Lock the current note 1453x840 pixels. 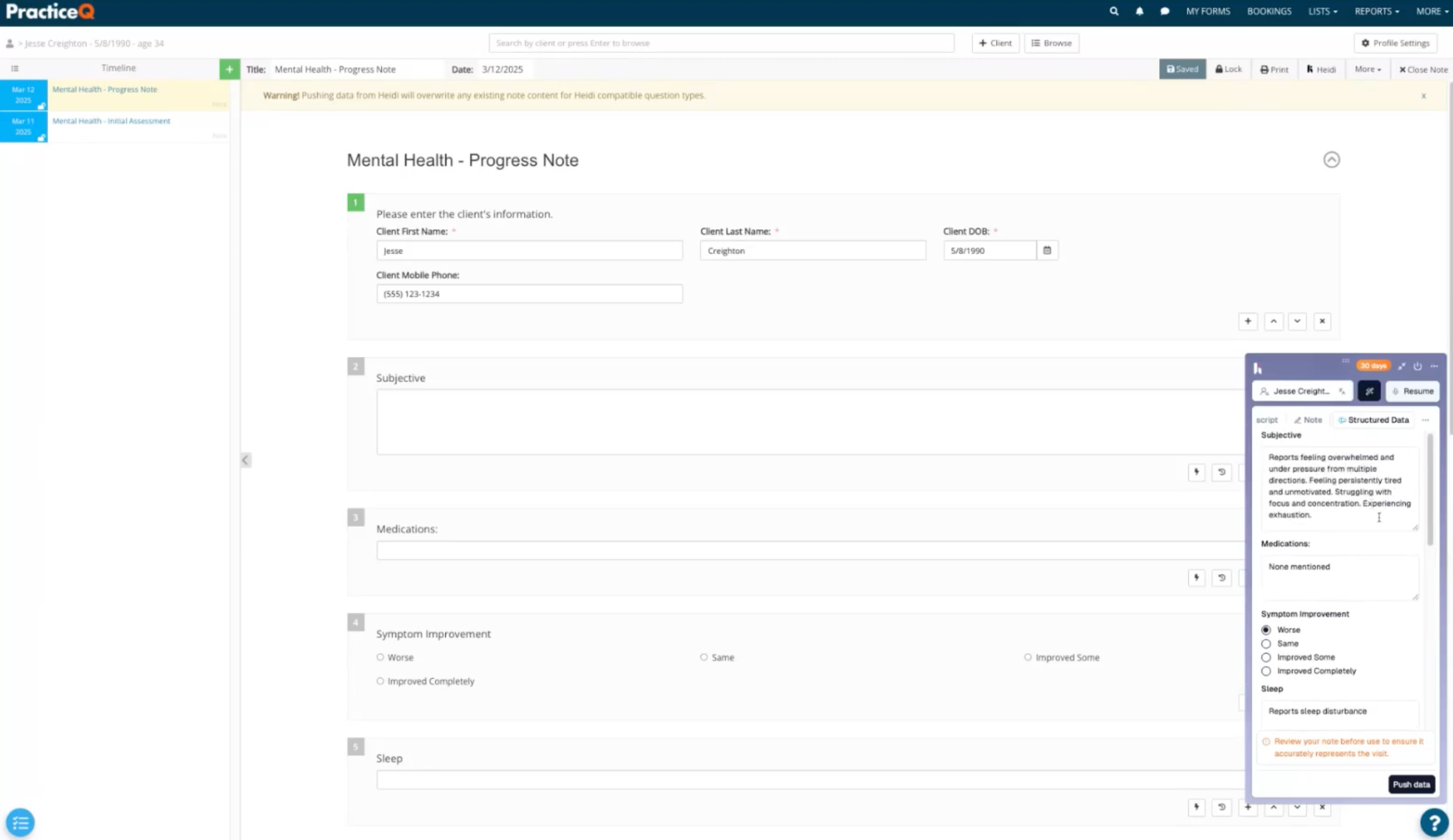click(1228, 69)
